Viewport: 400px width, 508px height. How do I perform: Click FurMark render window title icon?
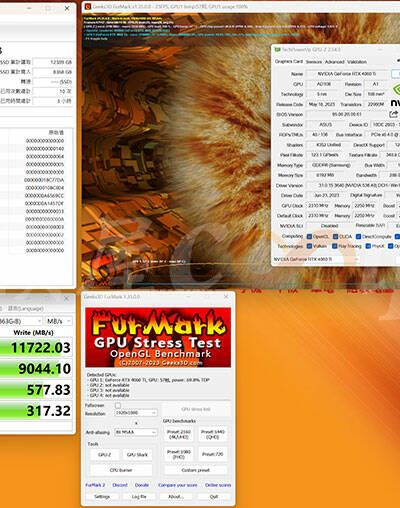coord(88,6)
